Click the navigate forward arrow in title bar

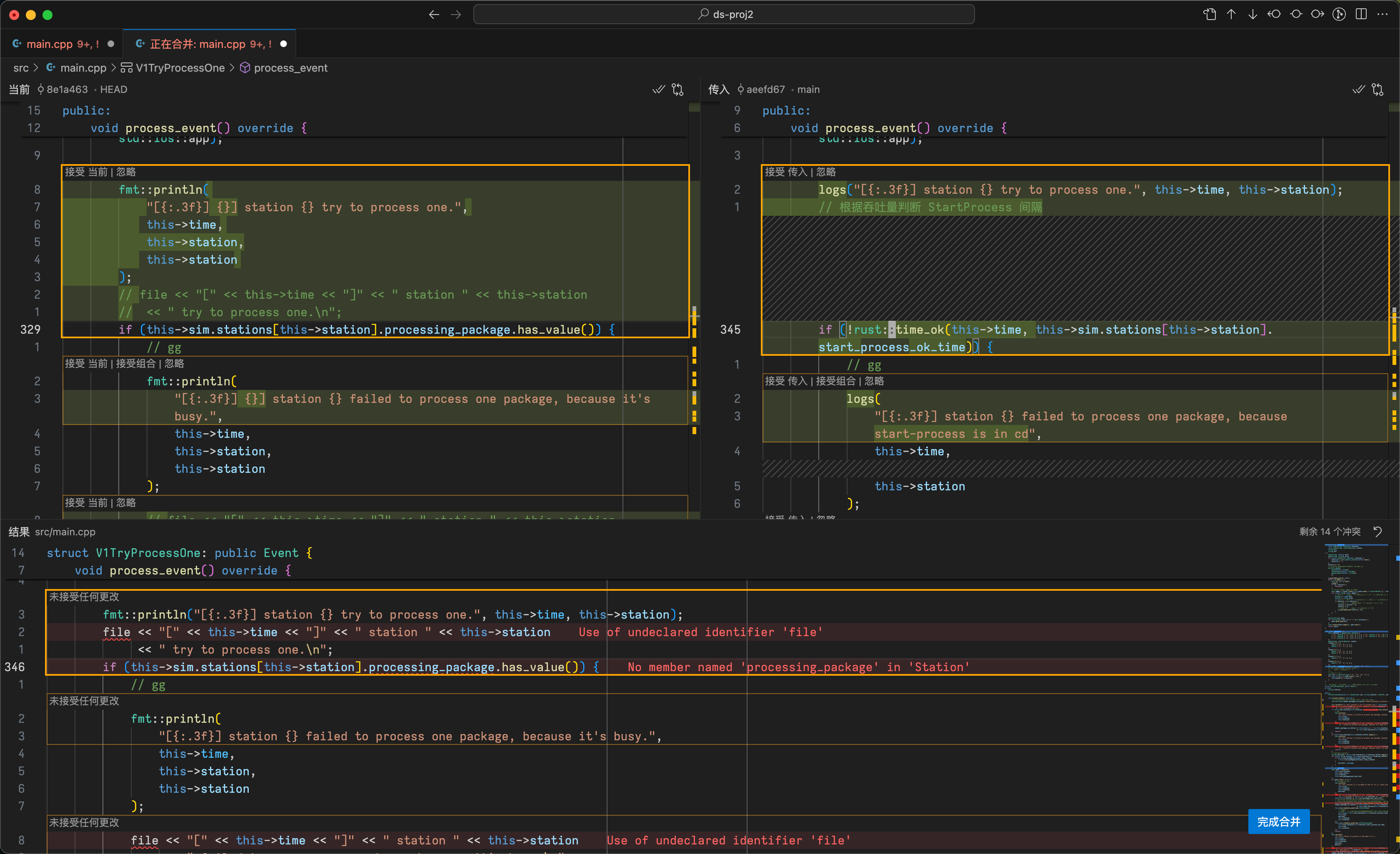[x=456, y=14]
